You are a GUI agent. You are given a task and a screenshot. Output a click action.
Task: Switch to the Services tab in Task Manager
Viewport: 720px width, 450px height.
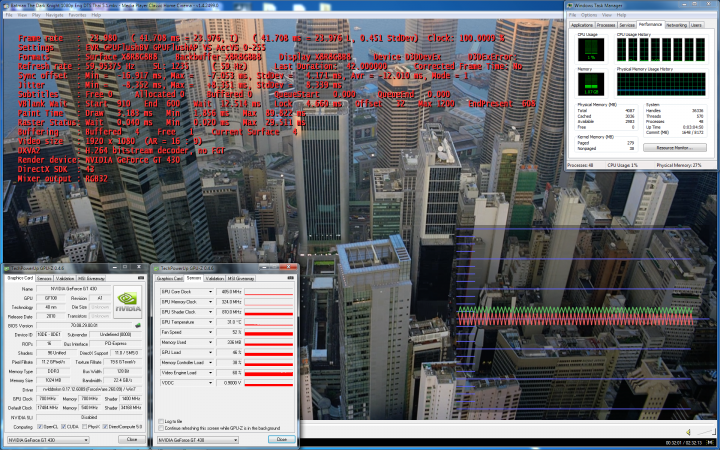coord(627,25)
